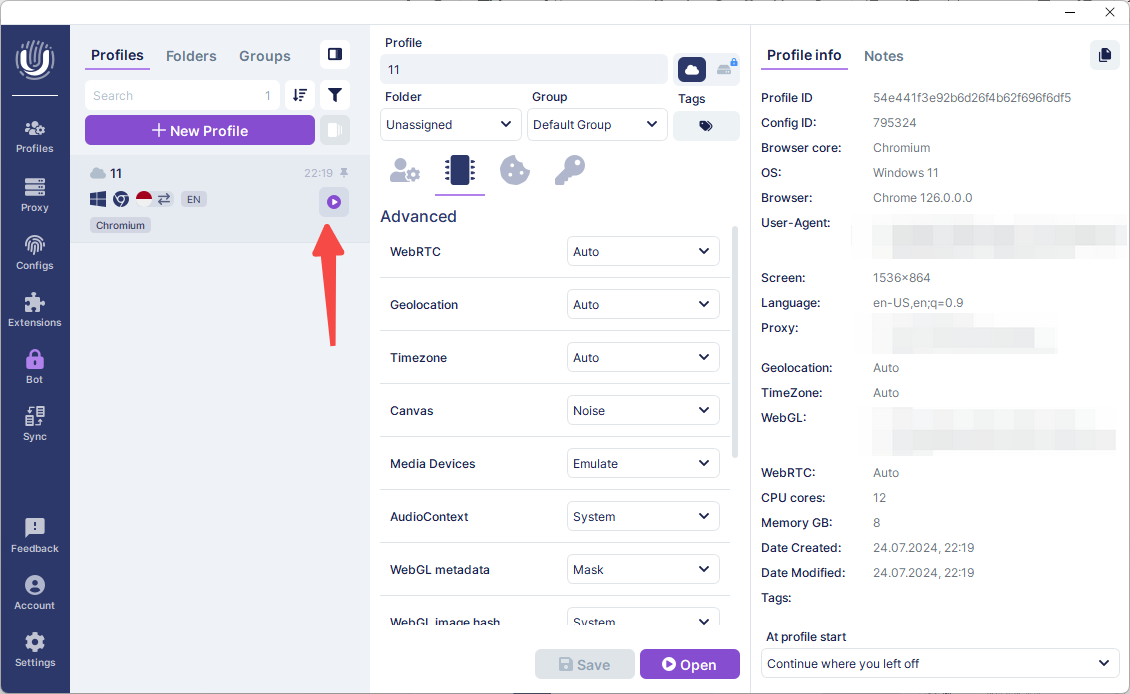Screen dimensions: 1130x694
Task: Switch to the cookies settings icon tab
Action: pyautogui.click(x=514, y=171)
